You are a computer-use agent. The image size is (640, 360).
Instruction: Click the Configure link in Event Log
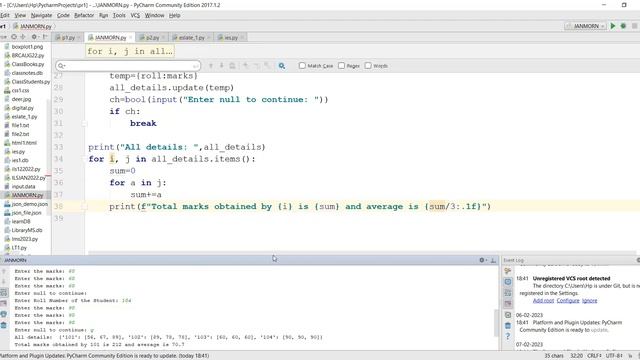click(x=568, y=301)
